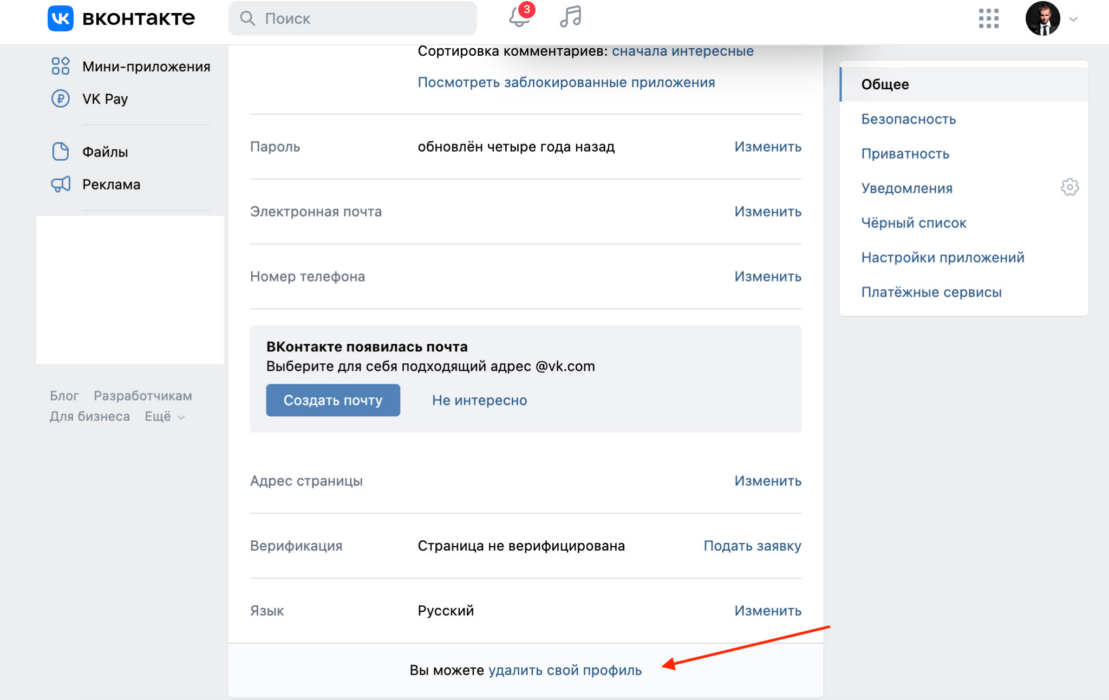Click Подать заявку for verification
The image size is (1109, 700).
click(x=752, y=546)
